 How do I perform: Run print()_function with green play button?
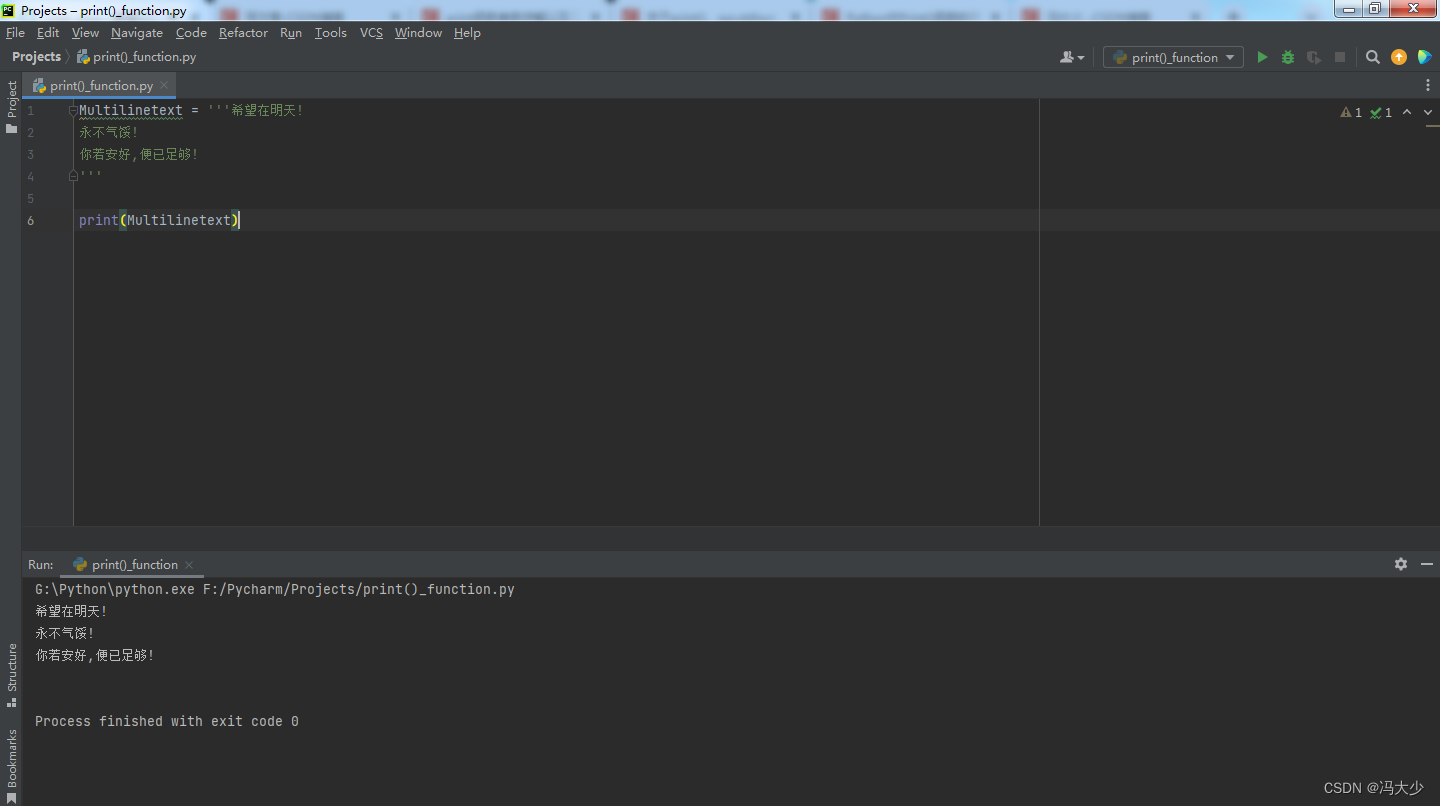[x=1262, y=58]
